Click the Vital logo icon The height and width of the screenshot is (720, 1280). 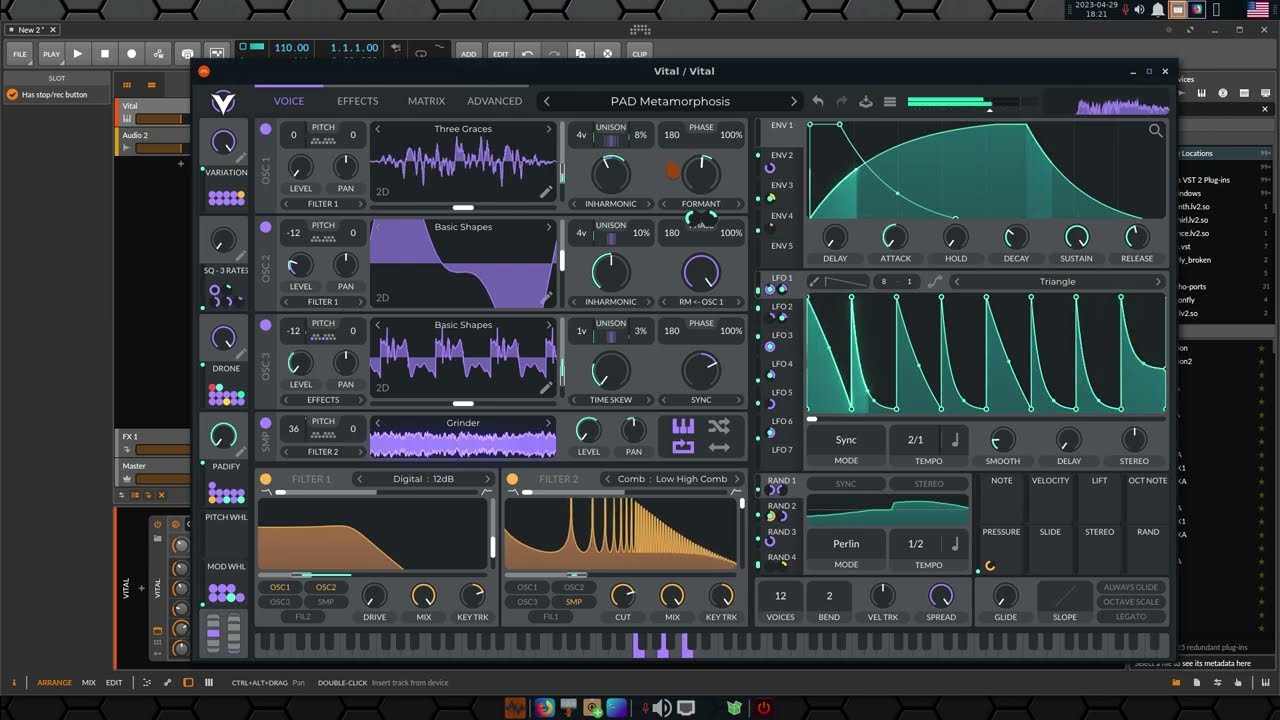(223, 102)
